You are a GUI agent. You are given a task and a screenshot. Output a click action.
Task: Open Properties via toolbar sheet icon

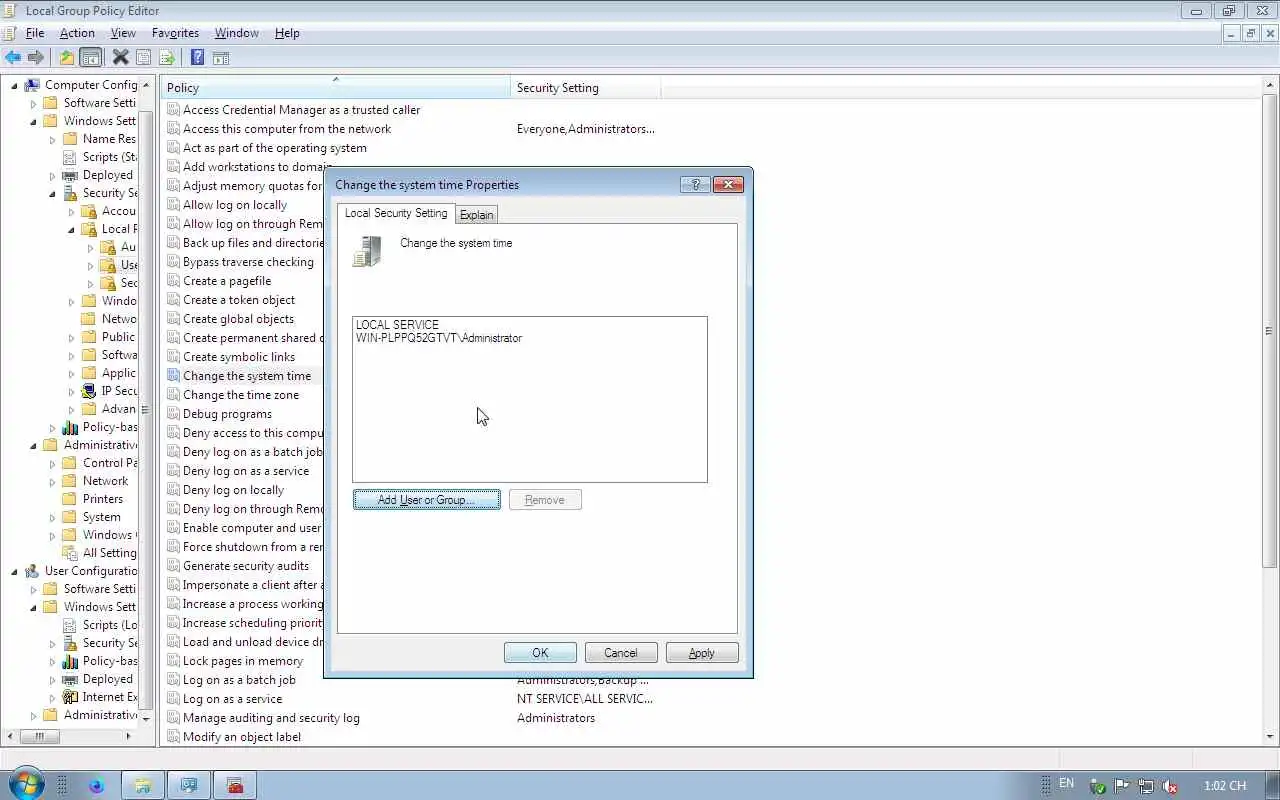point(144,58)
